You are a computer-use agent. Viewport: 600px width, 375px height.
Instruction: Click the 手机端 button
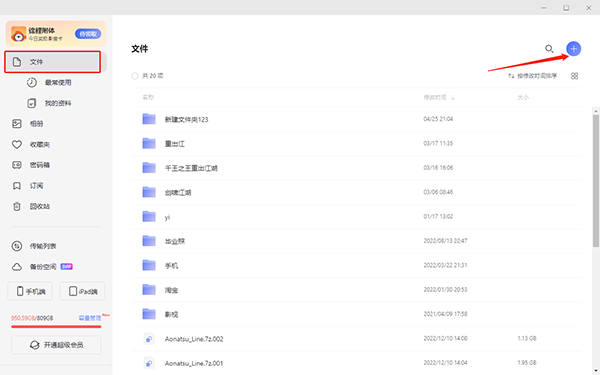[30, 292]
